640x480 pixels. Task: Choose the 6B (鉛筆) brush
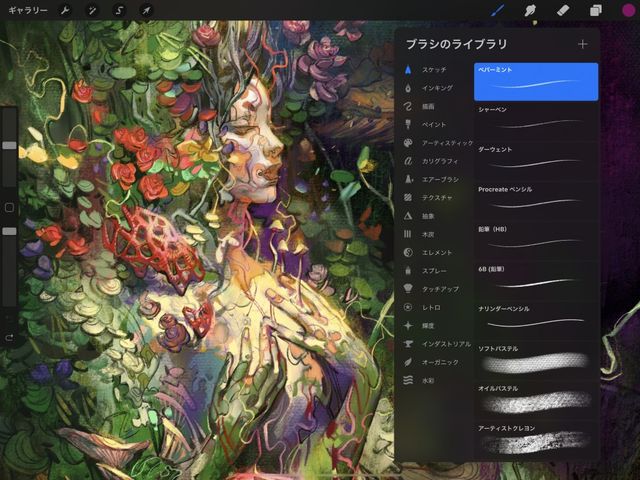pyautogui.click(x=536, y=282)
